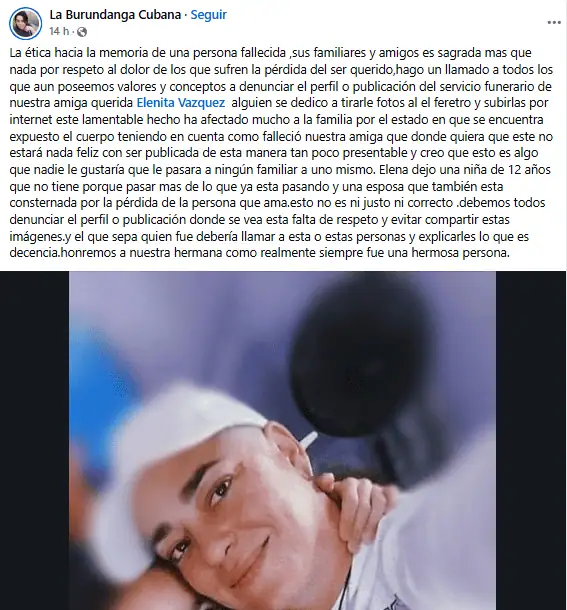Open the tagged profile Elenita Vazquez

tap(181, 103)
